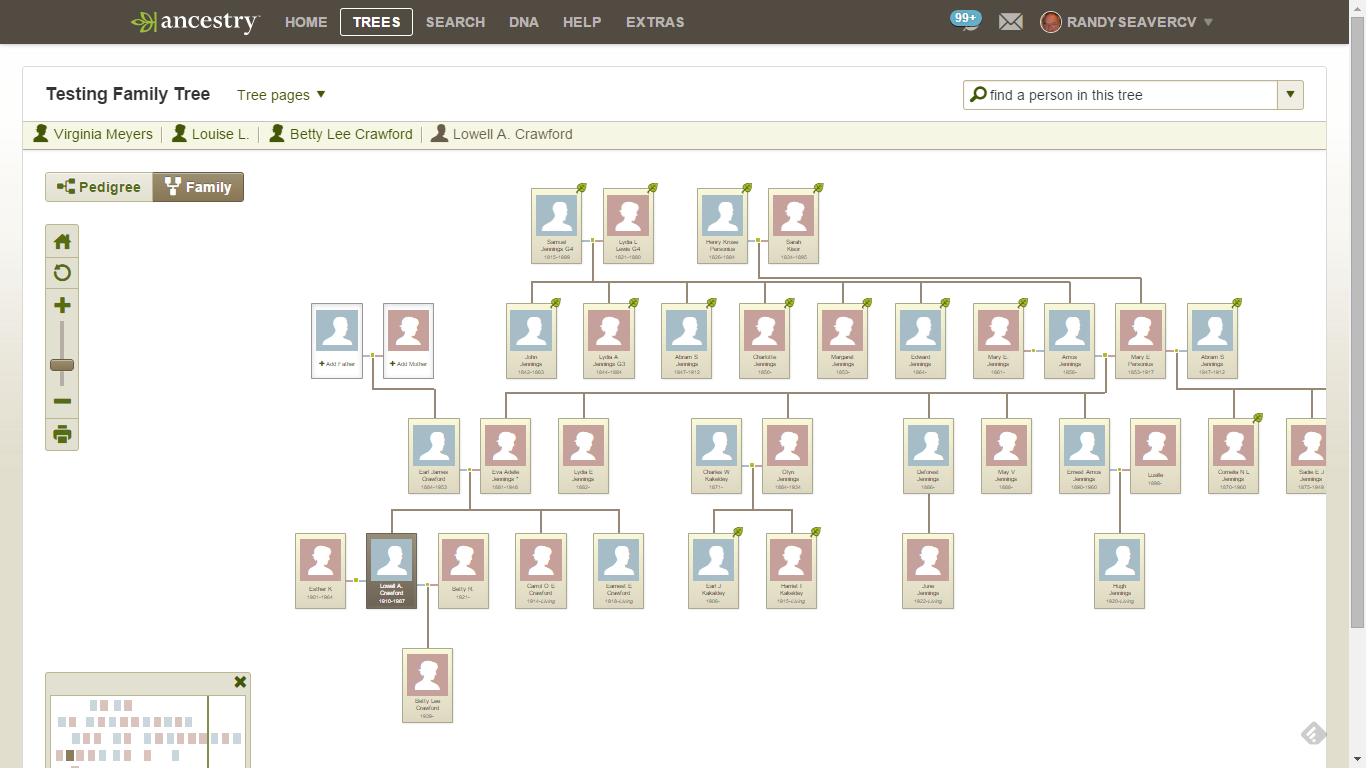Viewport: 1366px width, 768px height.
Task: Zoom in using the plus icon
Action: click(61, 304)
